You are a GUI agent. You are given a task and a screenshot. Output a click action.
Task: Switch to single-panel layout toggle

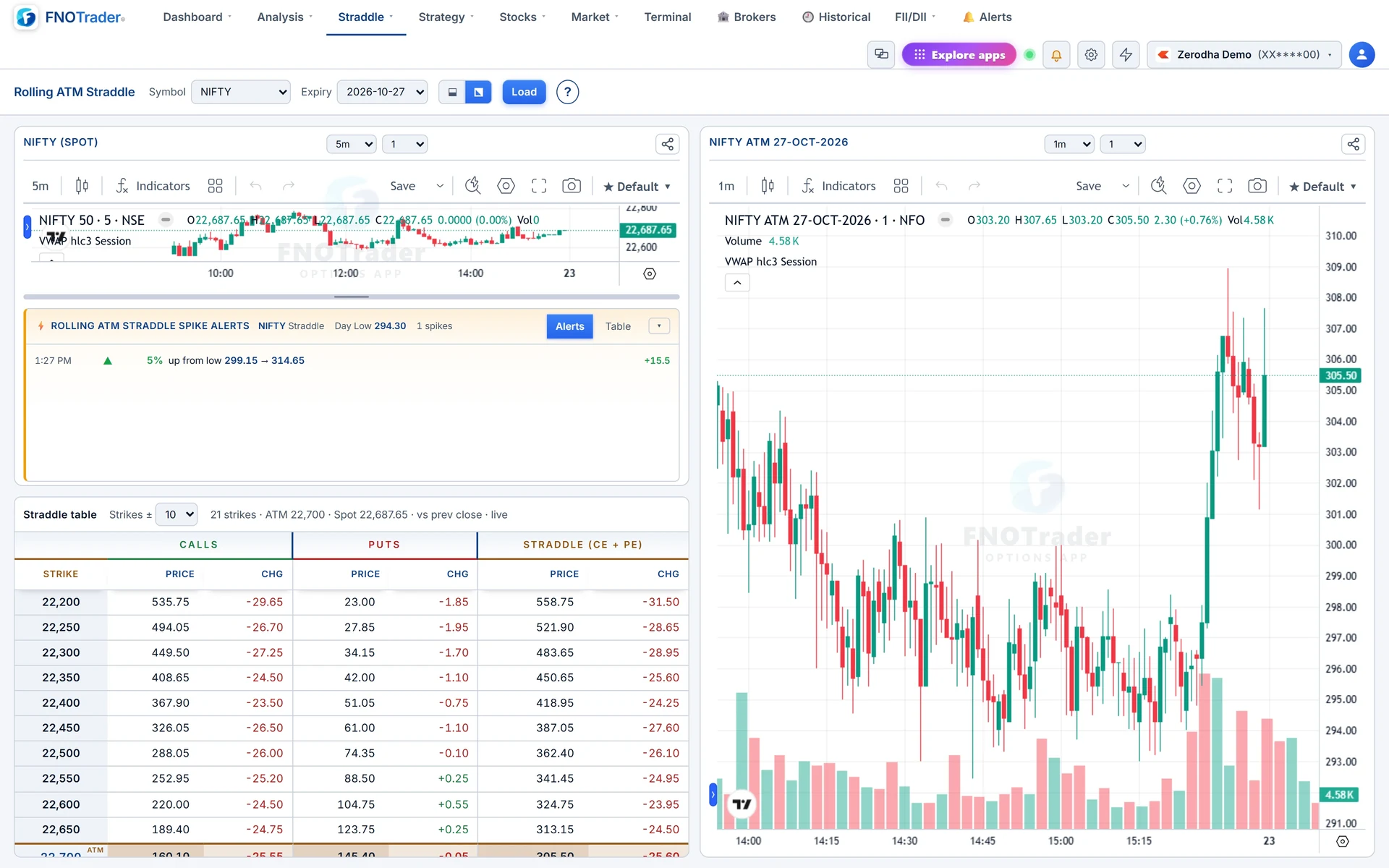point(452,92)
